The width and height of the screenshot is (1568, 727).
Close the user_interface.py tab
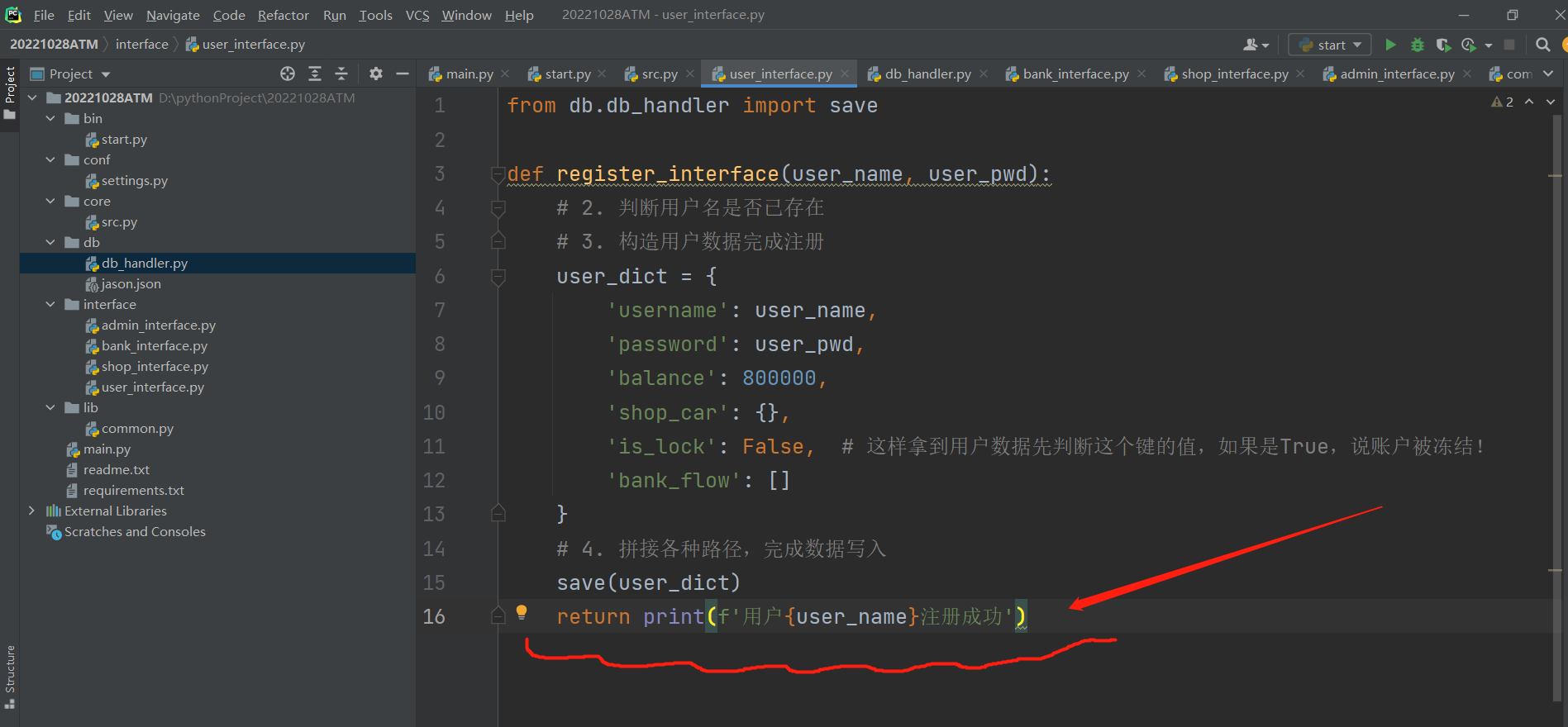click(845, 74)
